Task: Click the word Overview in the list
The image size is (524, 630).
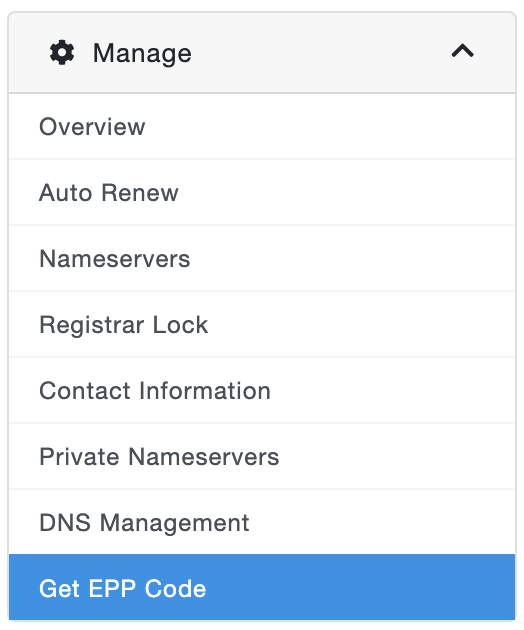Action: [x=92, y=127]
